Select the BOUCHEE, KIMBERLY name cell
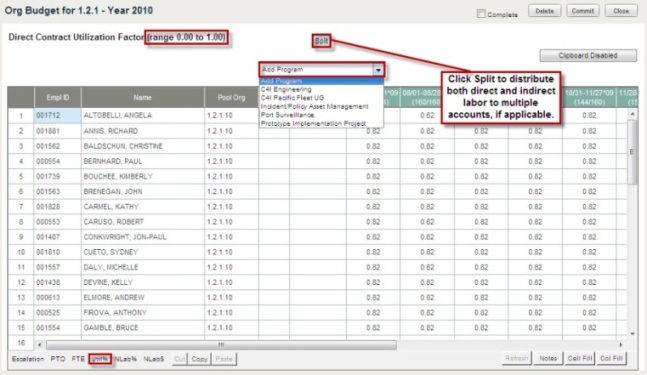Viewport: 647px width, 375px height. [143, 177]
